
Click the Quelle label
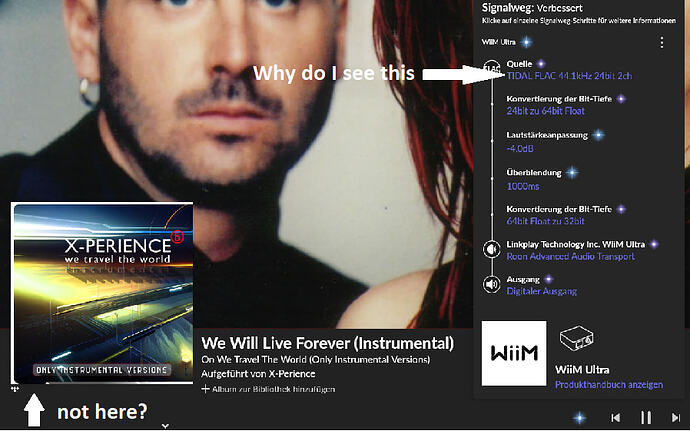coord(519,64)
